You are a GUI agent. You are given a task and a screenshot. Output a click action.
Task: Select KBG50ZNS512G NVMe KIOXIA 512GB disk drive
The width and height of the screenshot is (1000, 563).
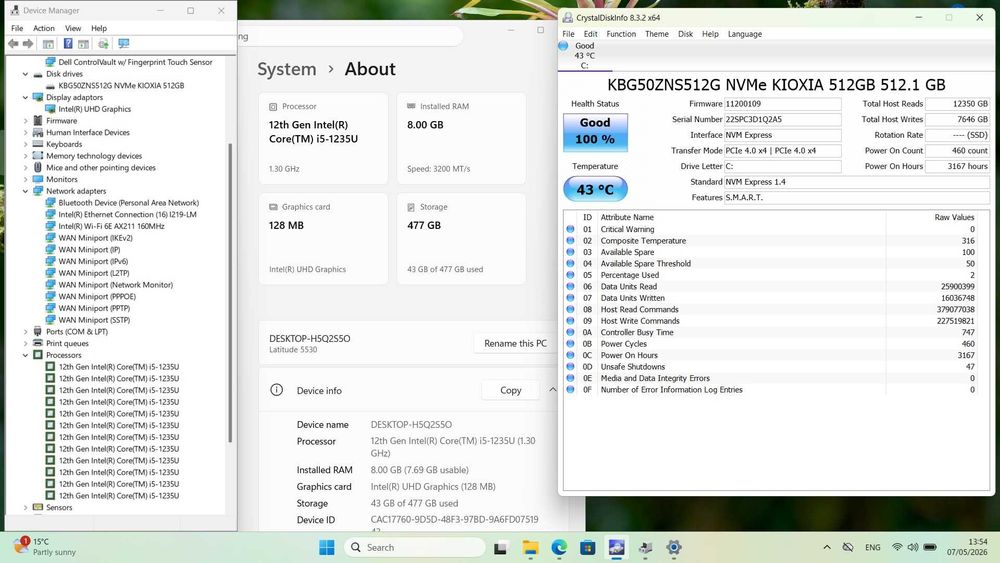pos(121,85)
